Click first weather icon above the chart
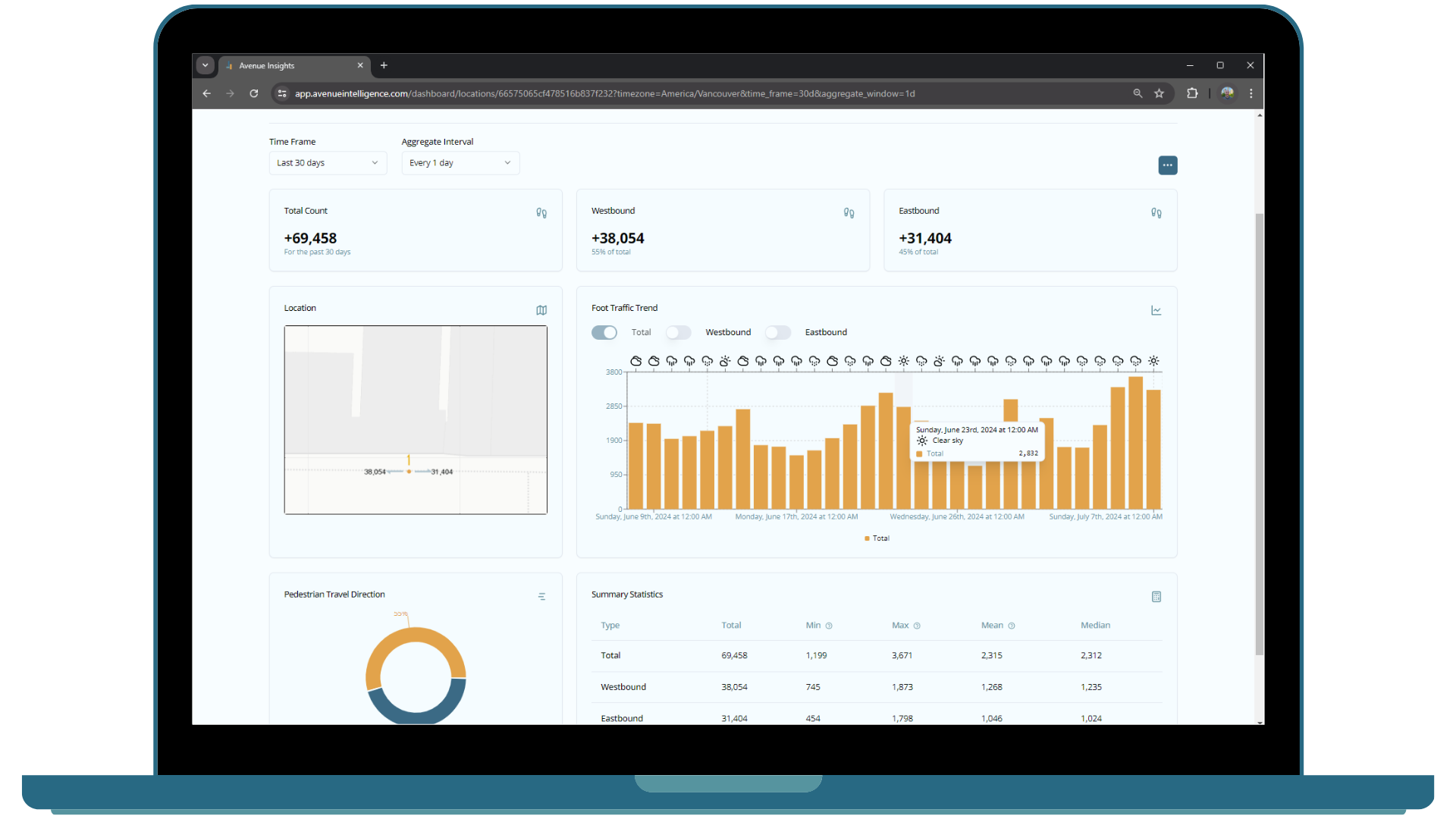1456x819 pixels. 636,361
